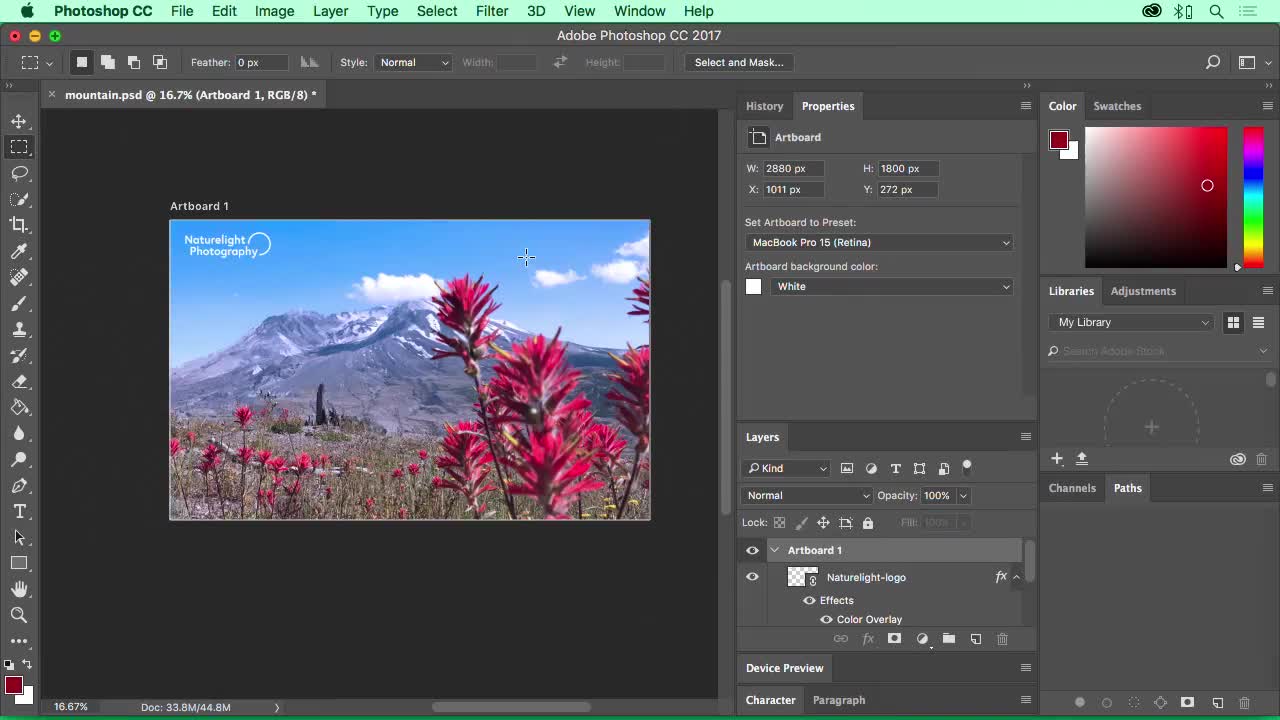This screenshot has height=720, width=1280.
Task: Add a layer mask from the Layers panel
Action: click(894, 639)
